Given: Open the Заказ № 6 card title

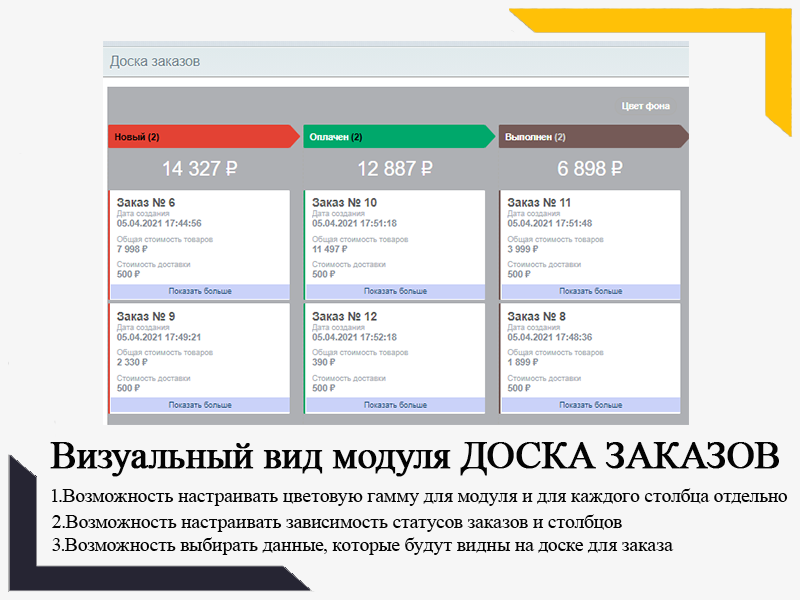Looking at the screenshot, I should coord(146,203).
